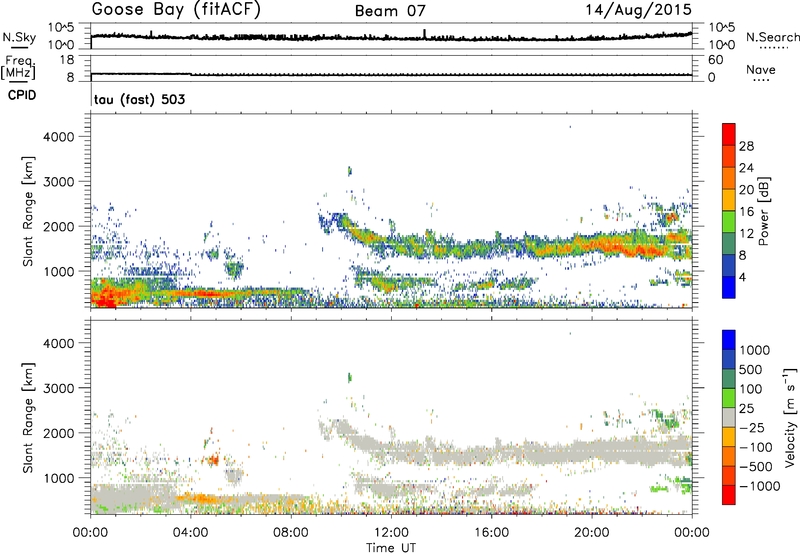The height and width of the screenshot is (554, 800).
Task: Click the "10^0" tick beside N.Search
Action: point(721,45)
